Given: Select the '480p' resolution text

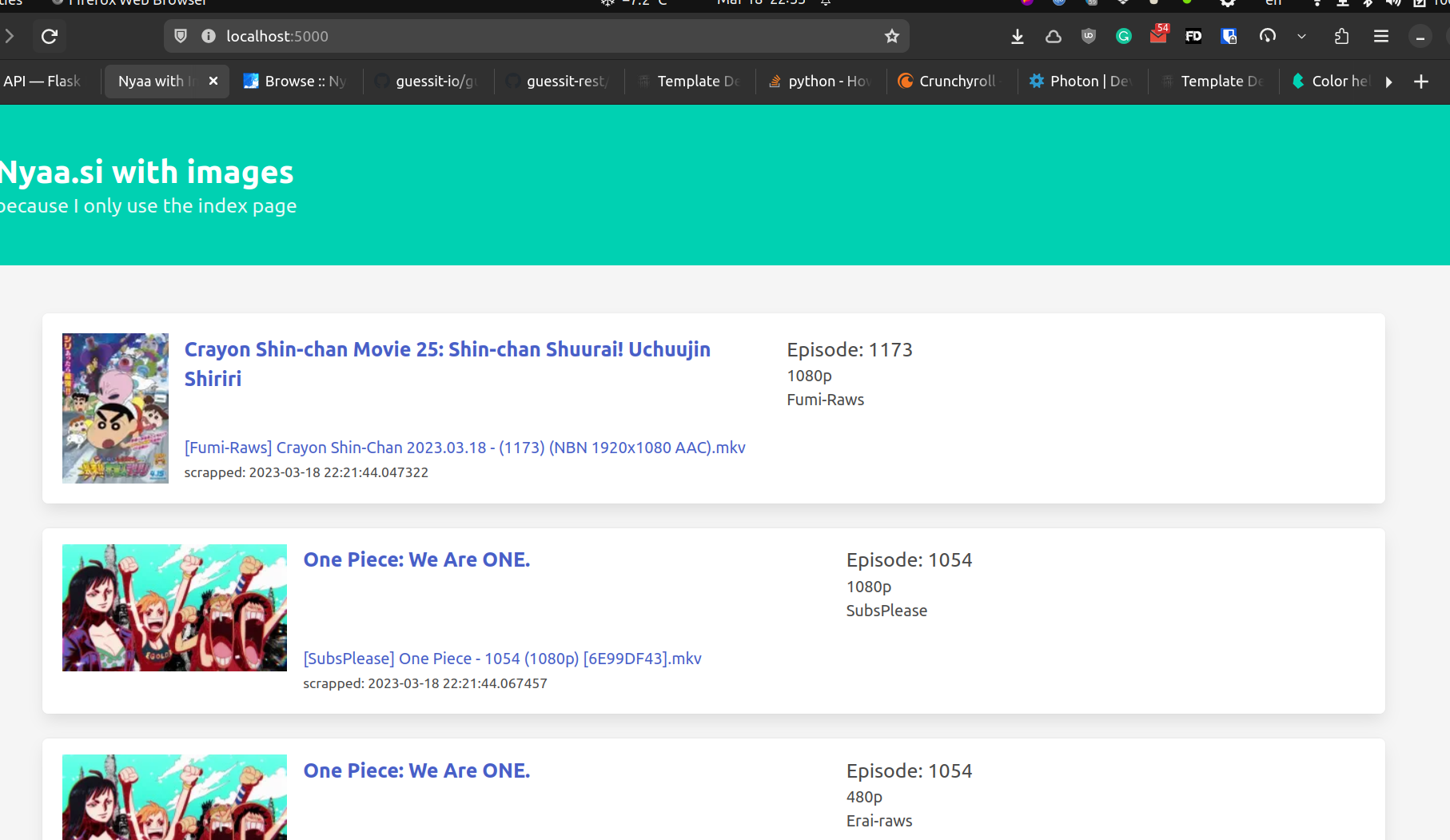Looking at the screenshot, I should [864, 797].
